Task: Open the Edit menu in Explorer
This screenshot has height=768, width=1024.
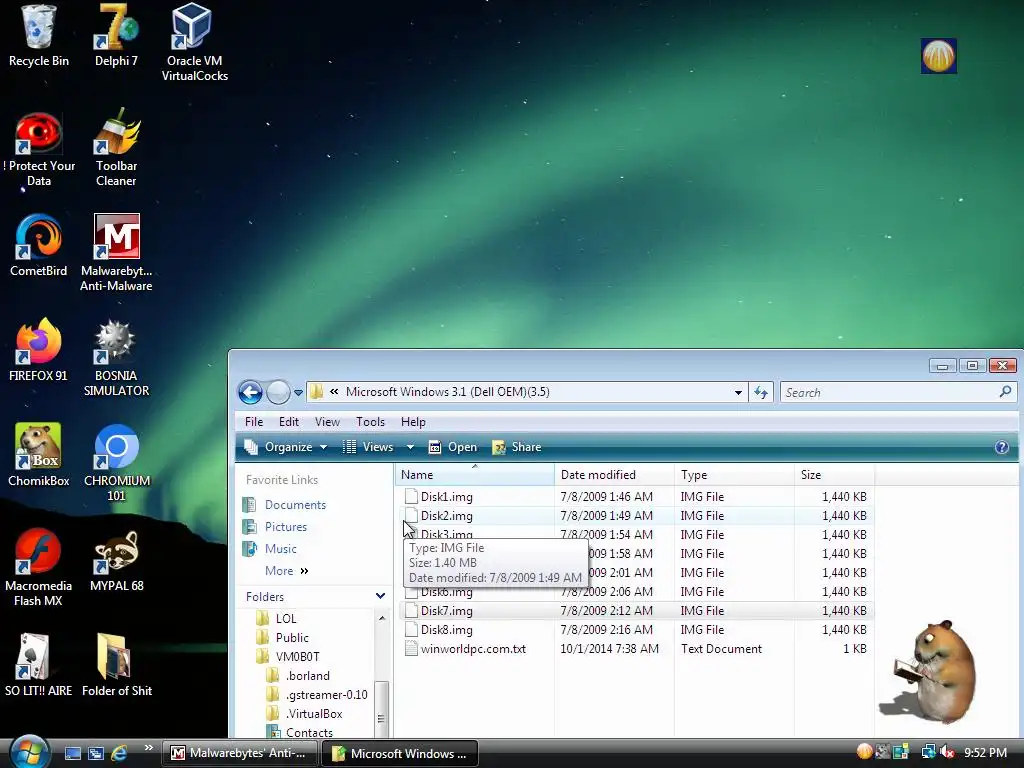Action: (x=289, y=422)
